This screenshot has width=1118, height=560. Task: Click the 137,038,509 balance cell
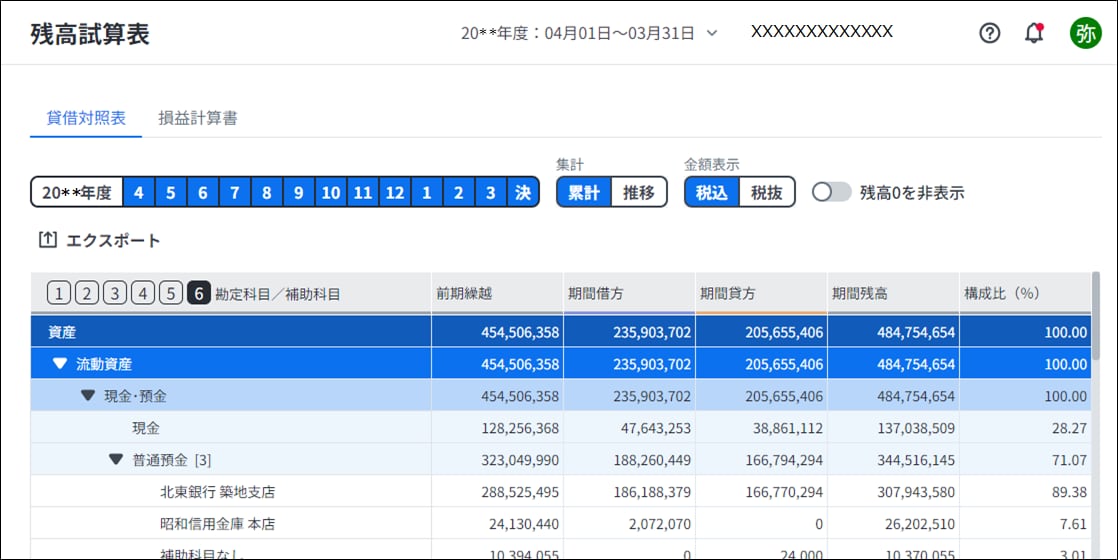(893, 428)
